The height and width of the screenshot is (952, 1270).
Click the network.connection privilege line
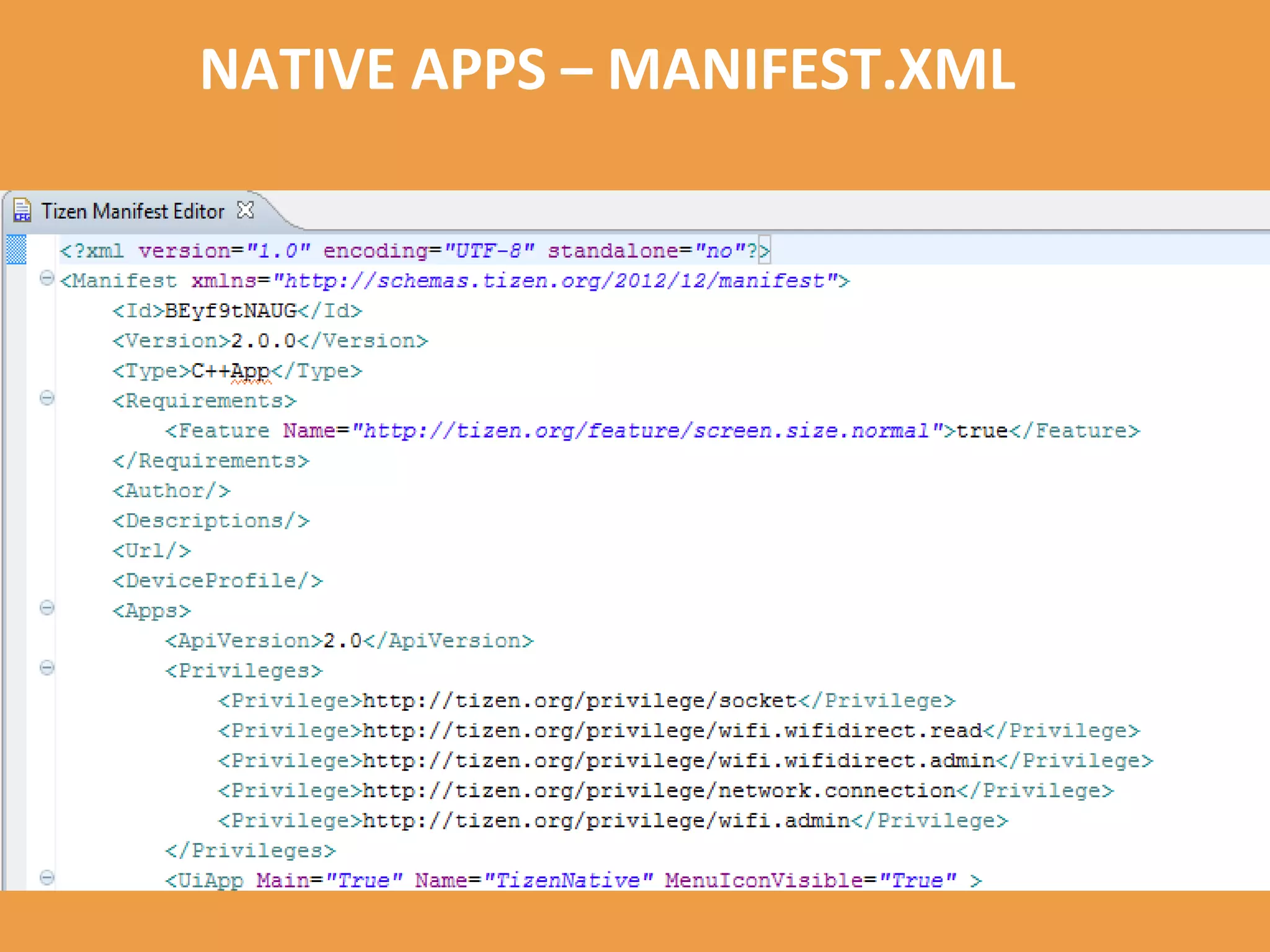pyautogui.click(x=666, y=790)
